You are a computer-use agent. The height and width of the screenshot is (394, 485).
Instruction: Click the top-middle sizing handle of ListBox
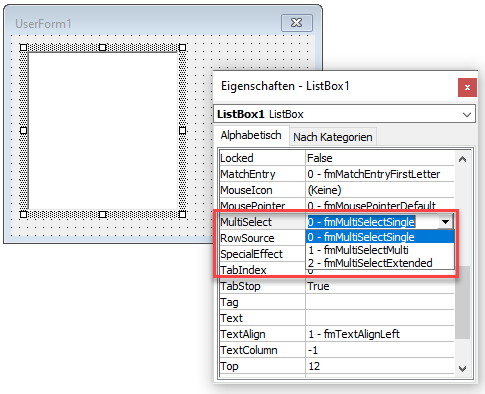pos(103,47)
